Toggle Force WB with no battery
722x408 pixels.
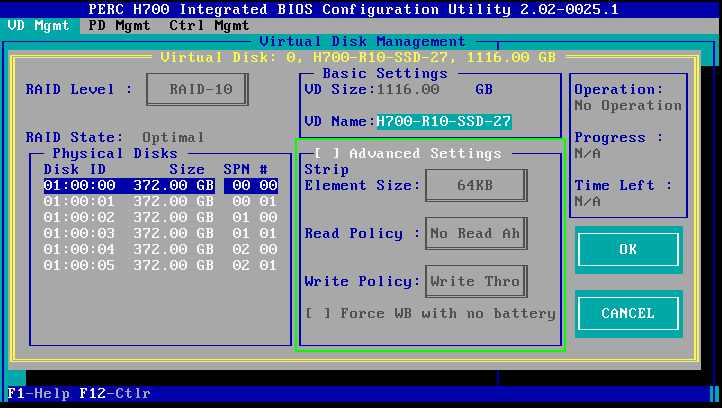[318, 314]
